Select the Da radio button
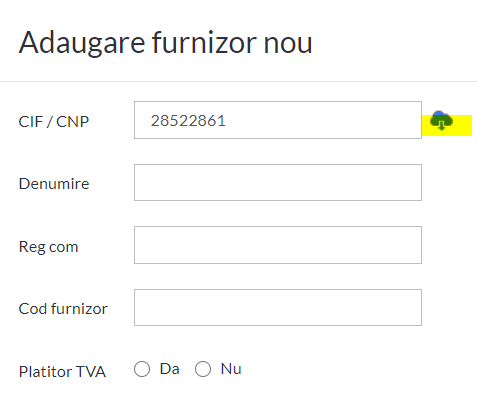Viewport: 477px width, 403px height. pos(142,369)
